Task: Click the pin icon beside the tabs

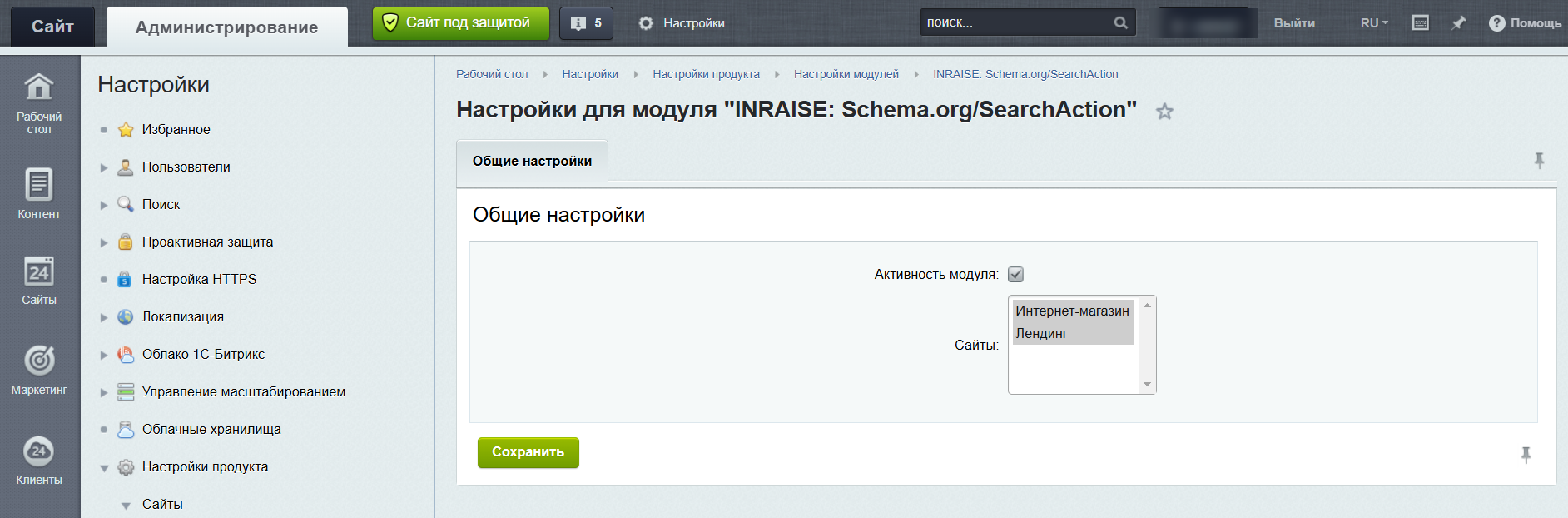Action: pyautogui.click(x=1539, y=161)
